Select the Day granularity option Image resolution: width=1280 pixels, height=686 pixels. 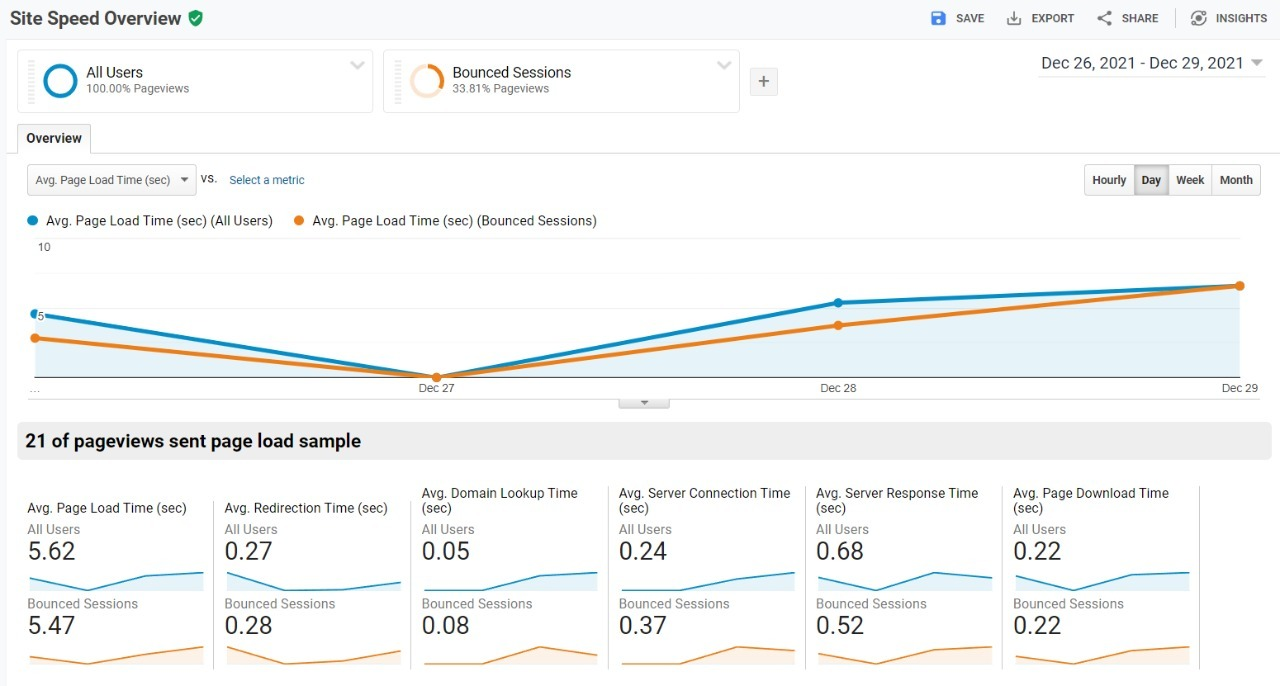(x=1151, y=180)
